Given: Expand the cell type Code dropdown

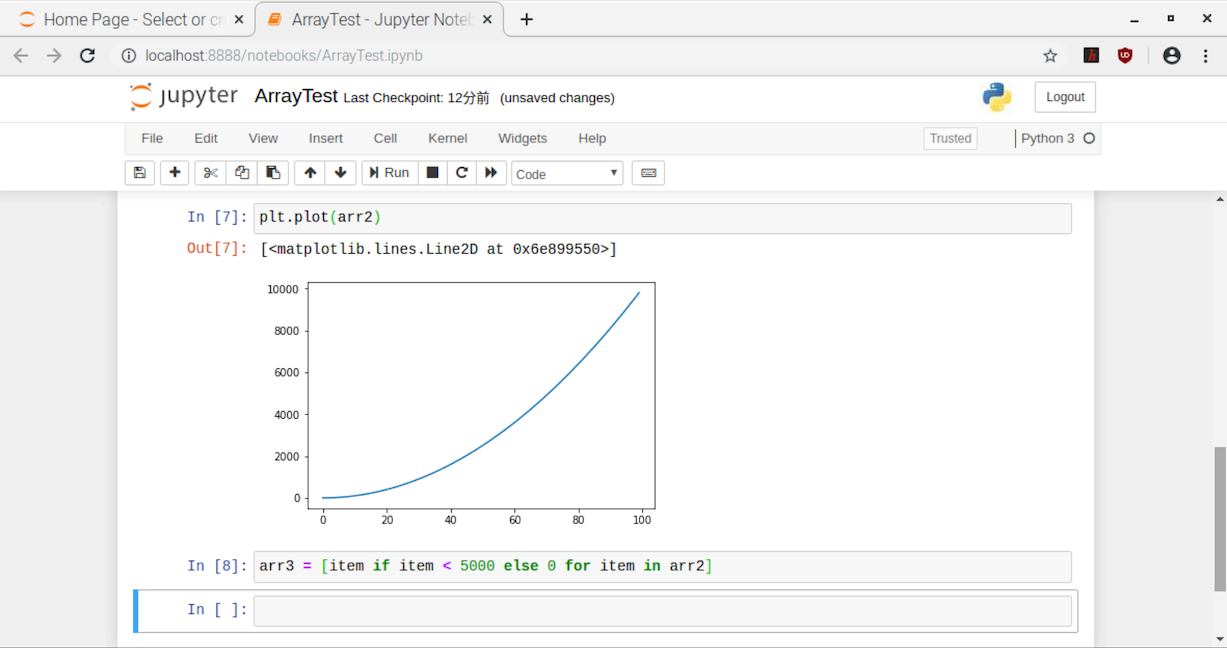Looking at the screenshot, I should [x=567, y=174].
